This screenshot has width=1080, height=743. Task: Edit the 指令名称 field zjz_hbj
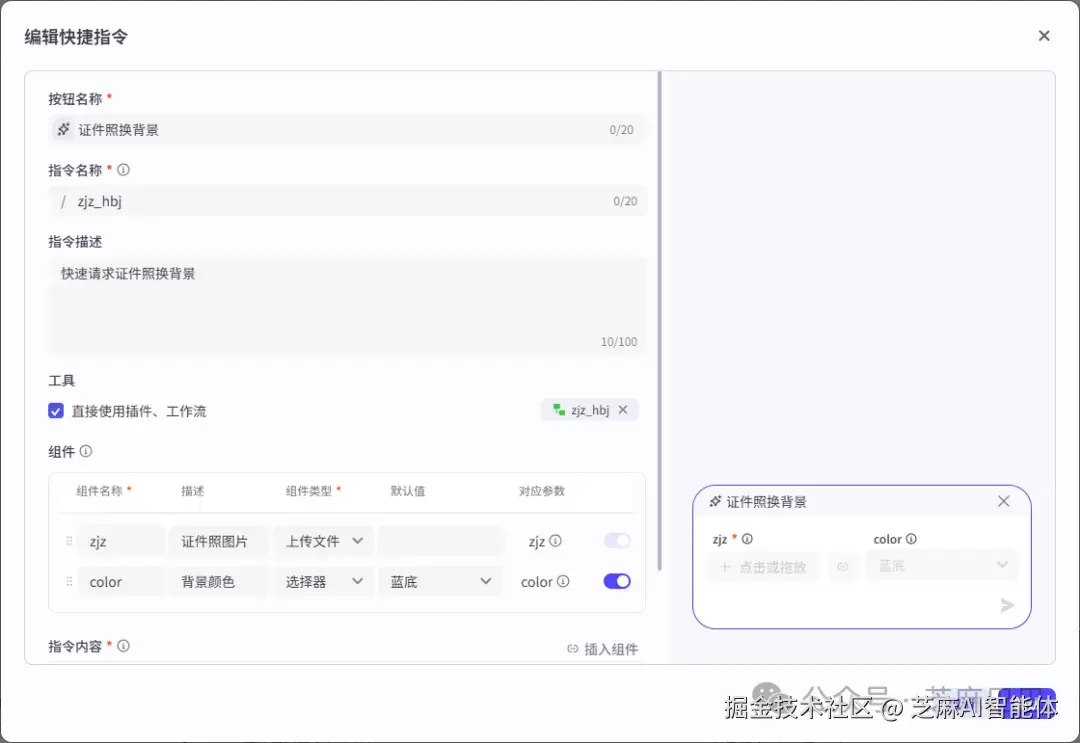pyautogui.click(x=347, y=201)
